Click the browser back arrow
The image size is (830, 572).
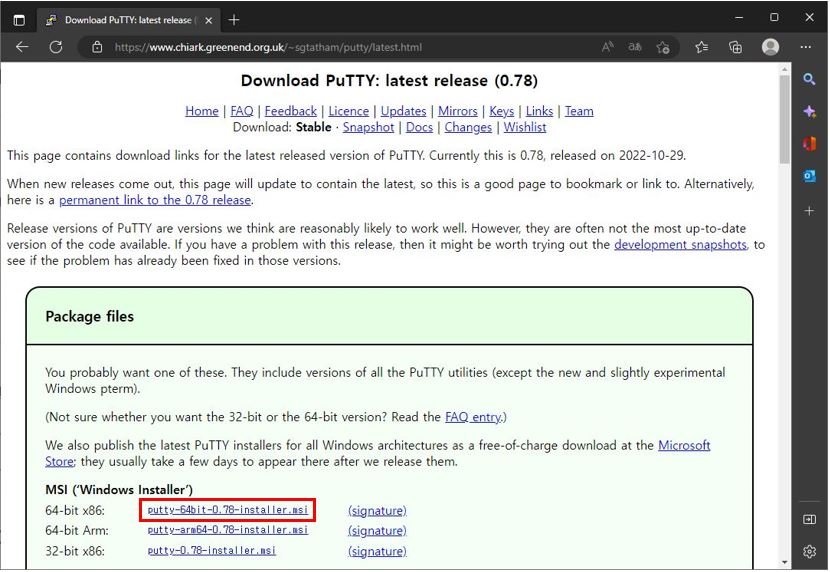coord(22,47)
